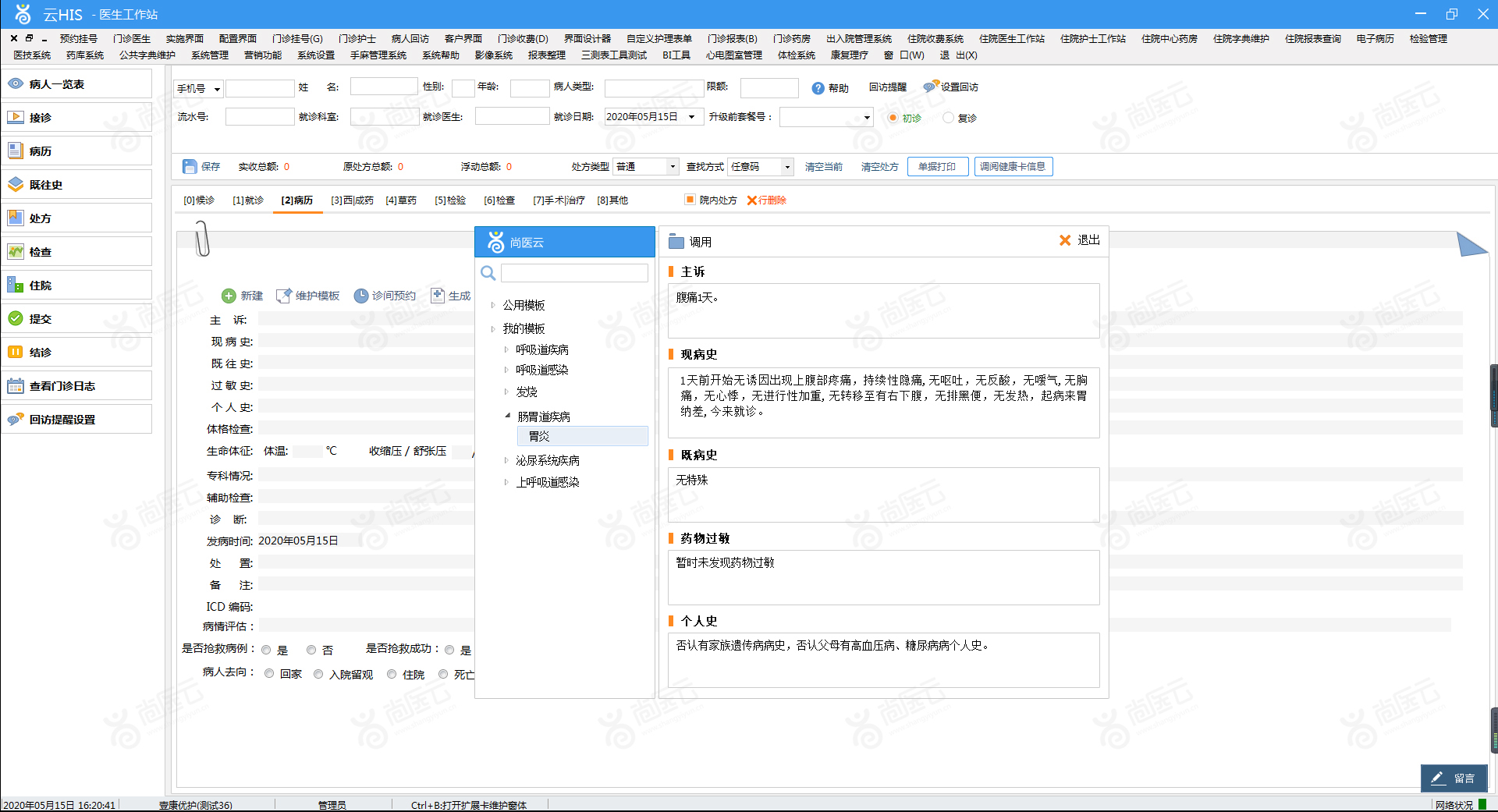1498x812 pixels.
Task: Click the 调用 folder icon
Action: point(676,242)
